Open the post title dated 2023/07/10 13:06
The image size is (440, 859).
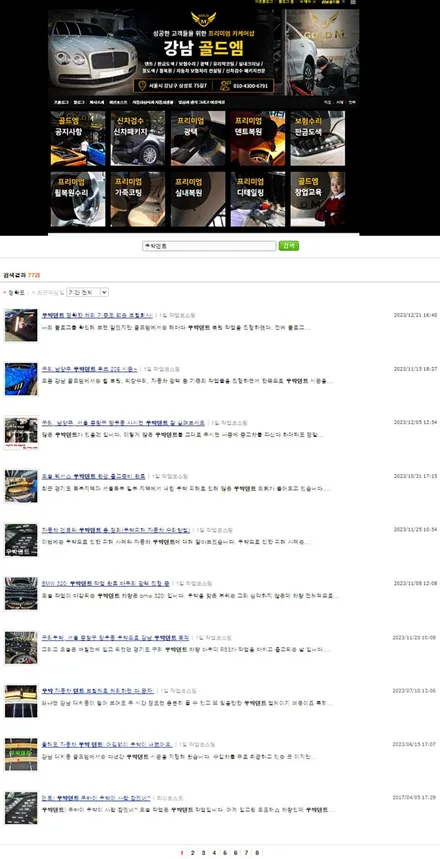click(98, 691)
